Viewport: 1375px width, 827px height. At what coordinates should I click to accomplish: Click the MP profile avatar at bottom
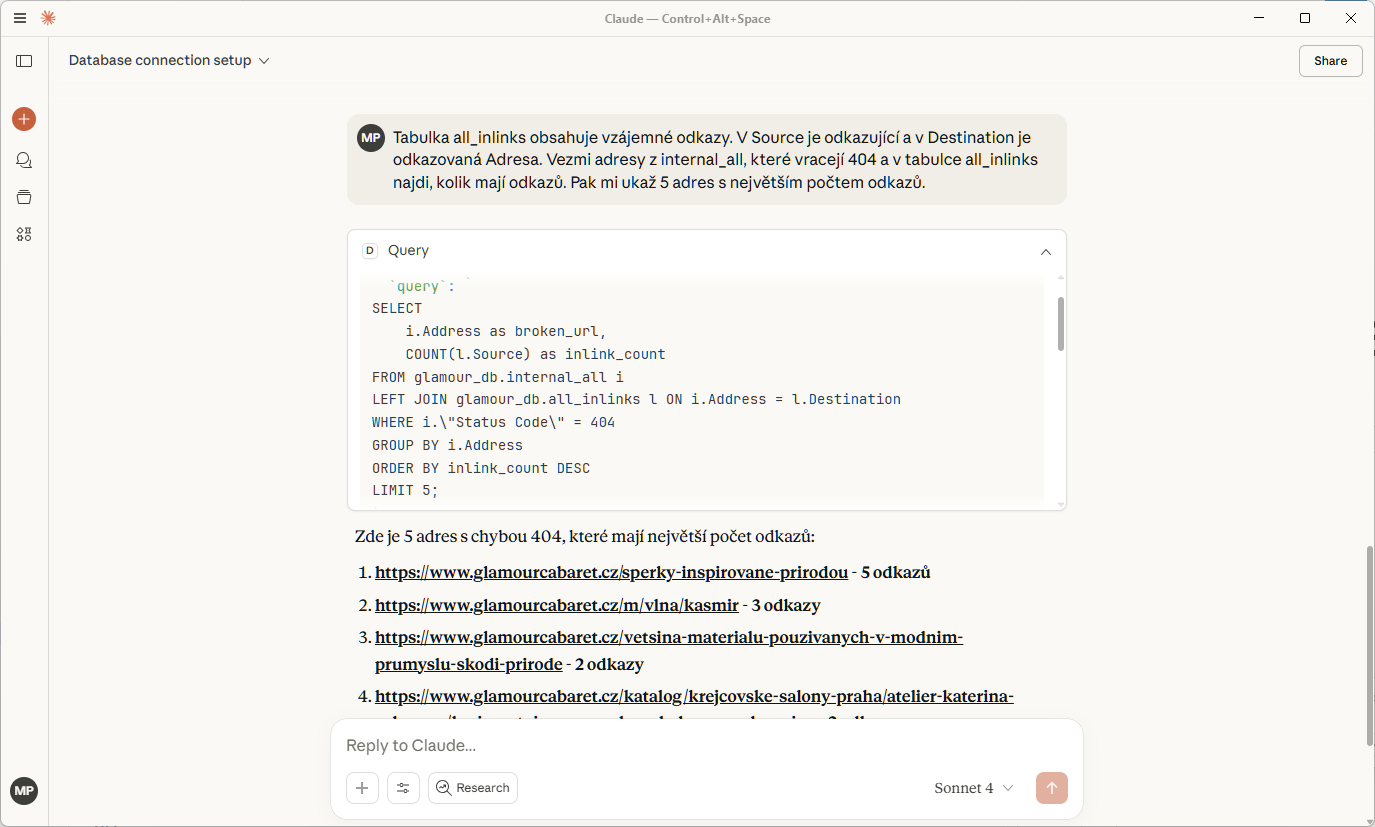click(24, 791)
